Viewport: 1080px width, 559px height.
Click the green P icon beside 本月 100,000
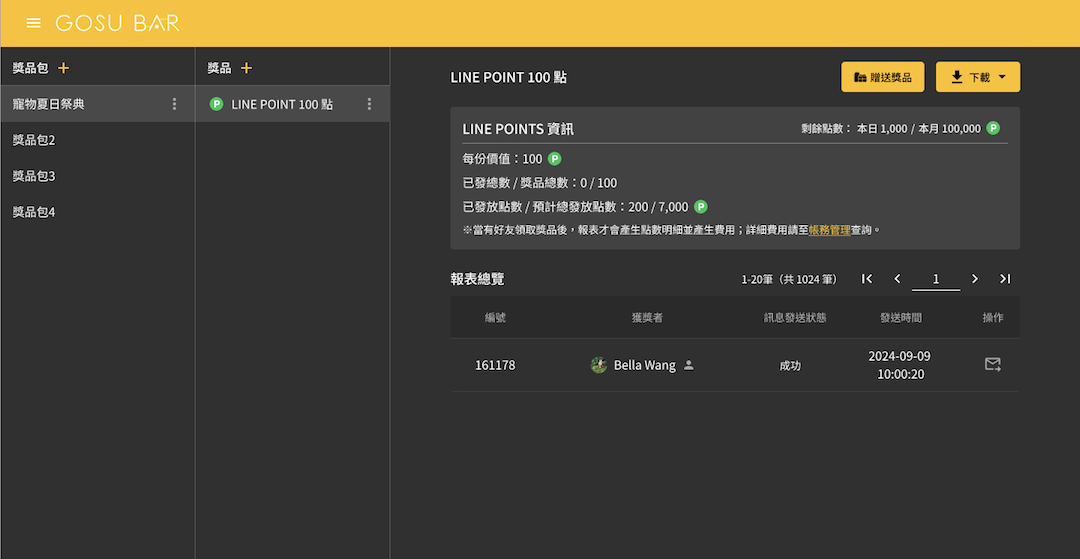pos(993,128)
